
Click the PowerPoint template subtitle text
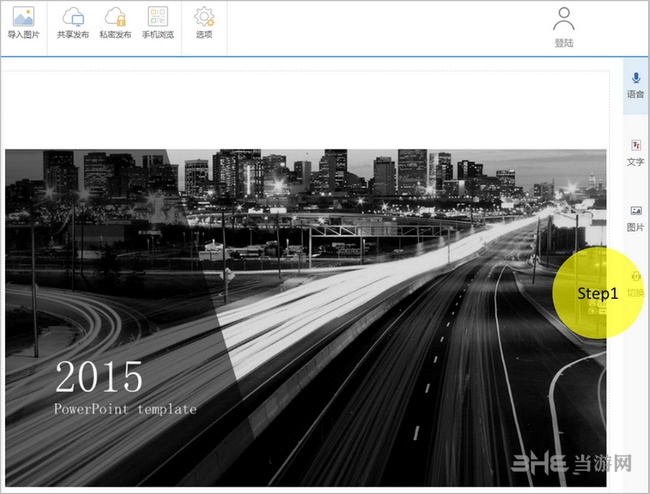point(125,409)
